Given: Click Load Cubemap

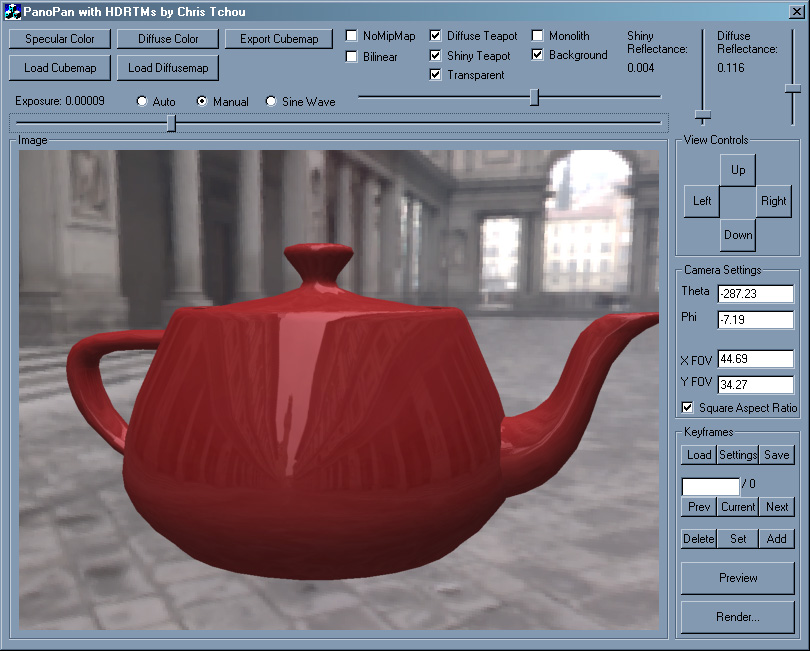Looking at the screenshot, I should [60, 68].
